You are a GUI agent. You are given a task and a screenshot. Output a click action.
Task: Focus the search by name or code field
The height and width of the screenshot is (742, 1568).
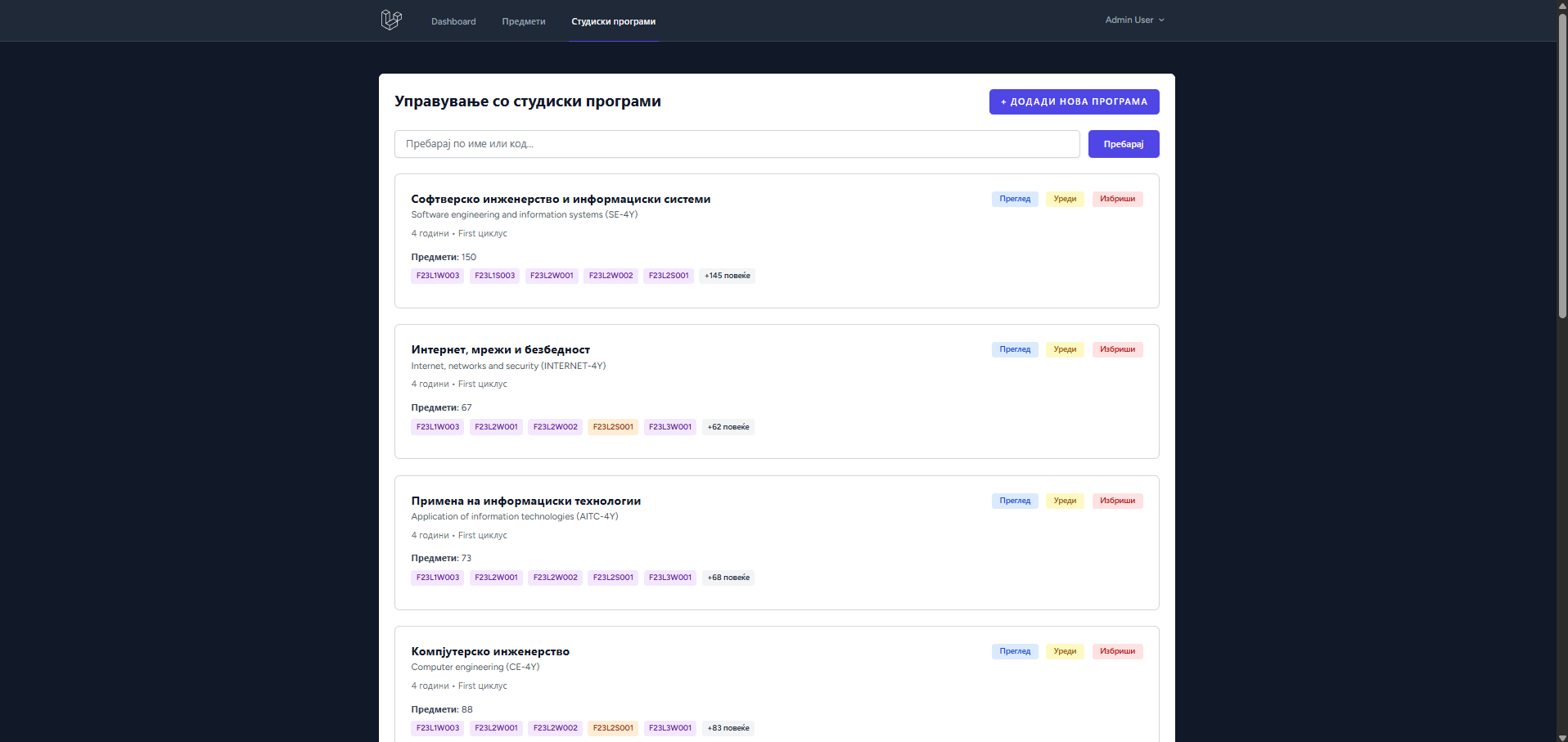pyautogui.click(x=737, y=144)
